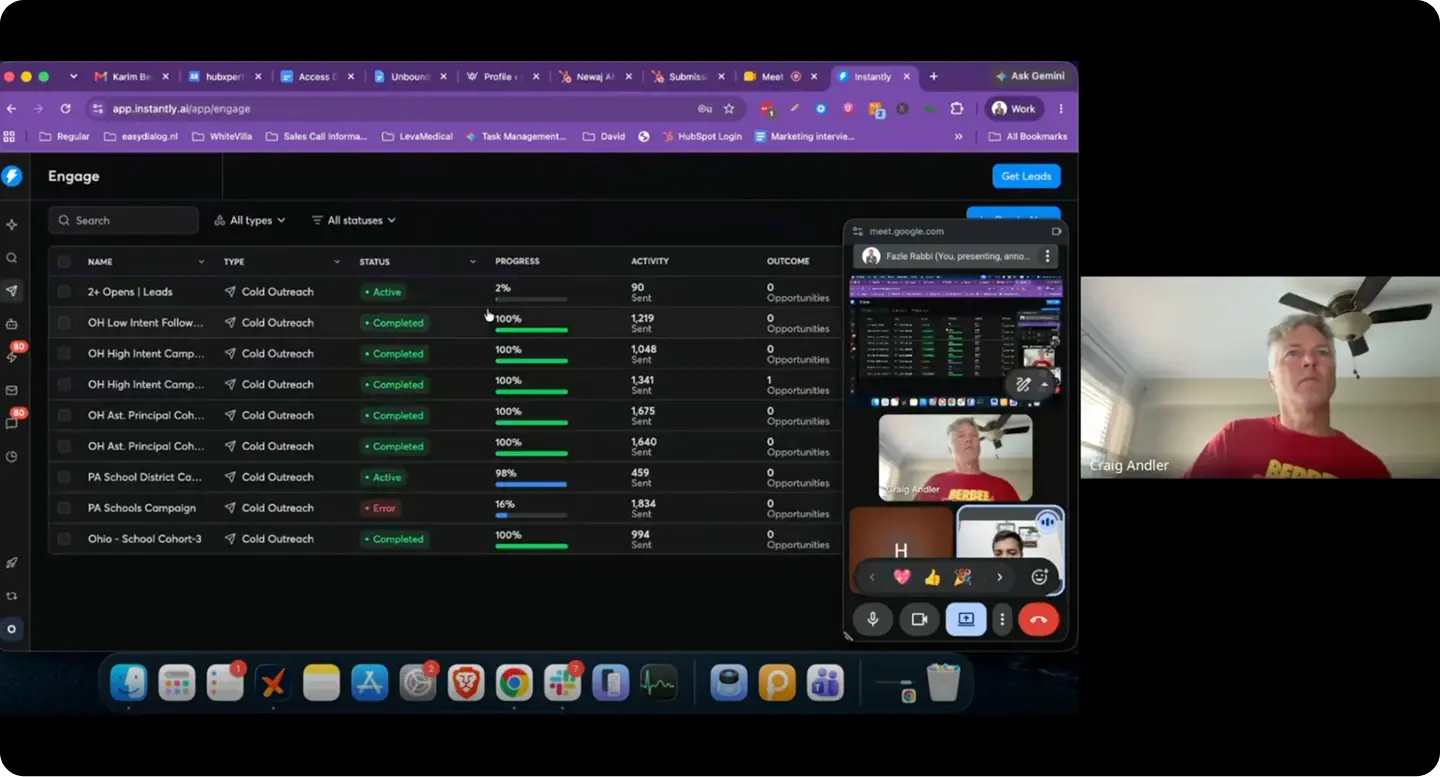The image size is (1440, 777).
Task: Send the thumbs up reaction
Action: pyautogui.click(x=932, y=577)
